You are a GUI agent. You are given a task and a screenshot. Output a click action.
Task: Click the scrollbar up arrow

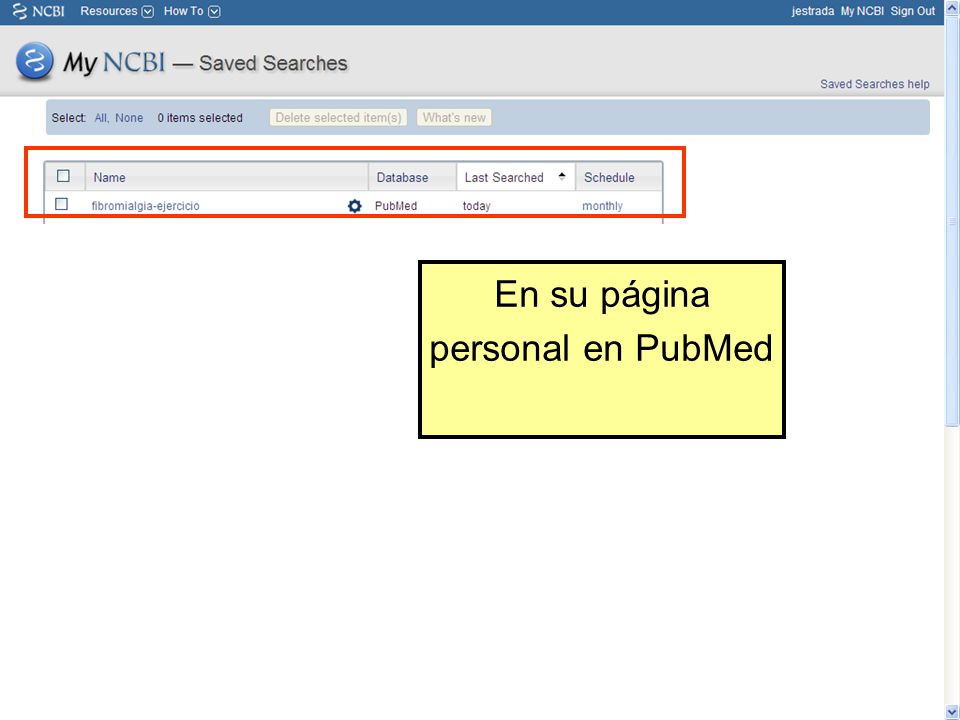pos(952,8)
